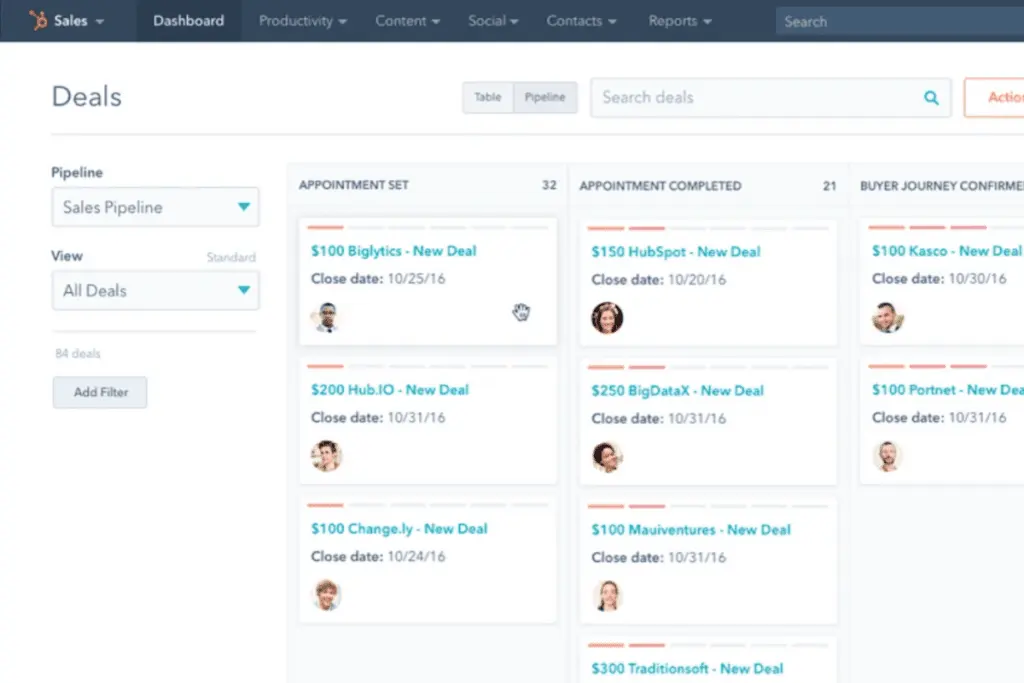Click the search deals magnifier icon
Image resolution: width=1024 pixels, height=683 pixels.
click(x=931, y=98)
